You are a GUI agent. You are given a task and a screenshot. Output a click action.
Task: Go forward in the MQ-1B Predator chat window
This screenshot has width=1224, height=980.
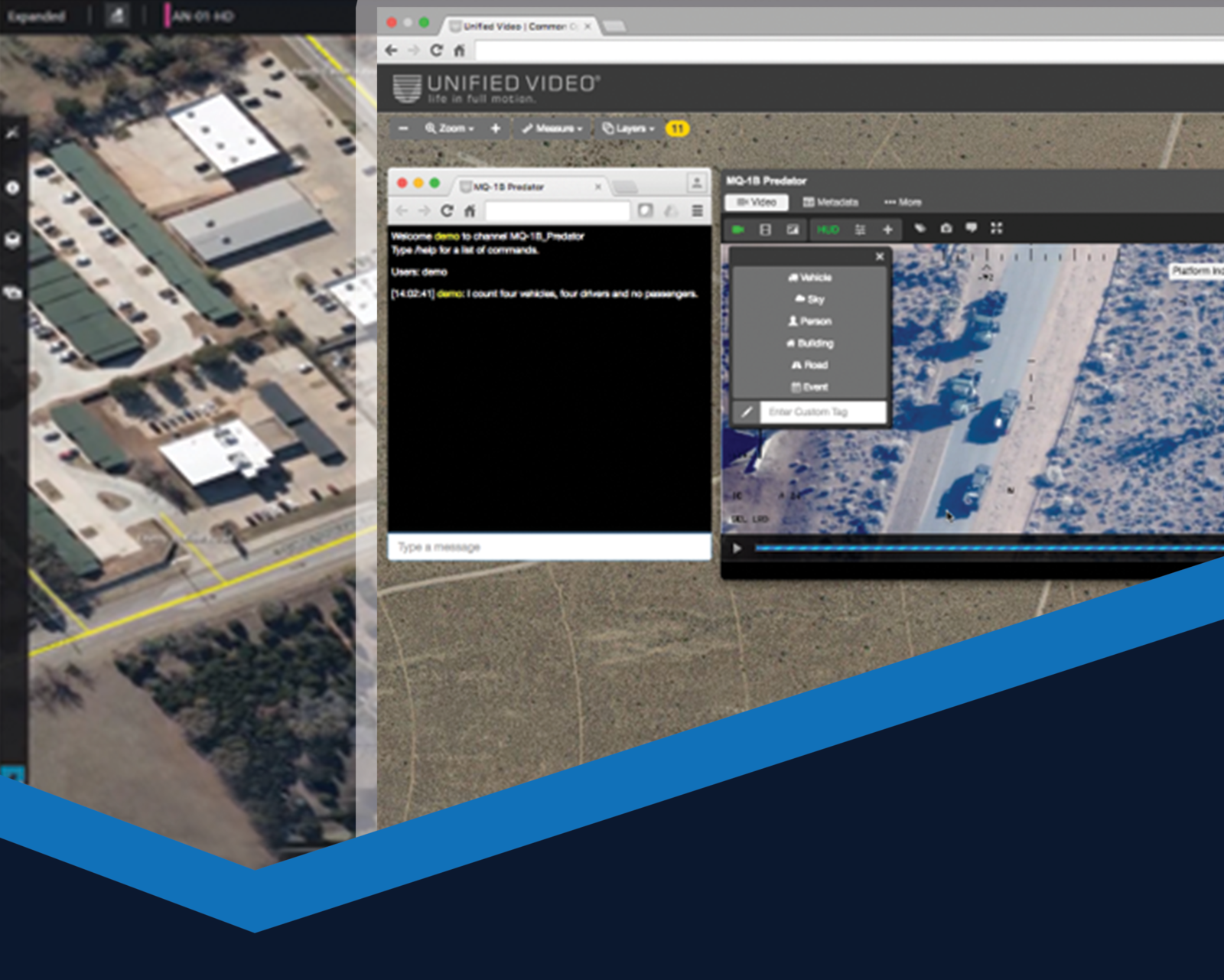click(424, 210)
